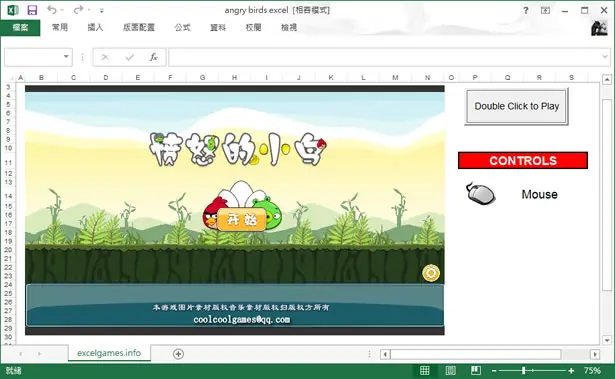The width and height of the screenshot is (615, 379).
Task: Open the 資料 Data tab
Action: point(218,27)
